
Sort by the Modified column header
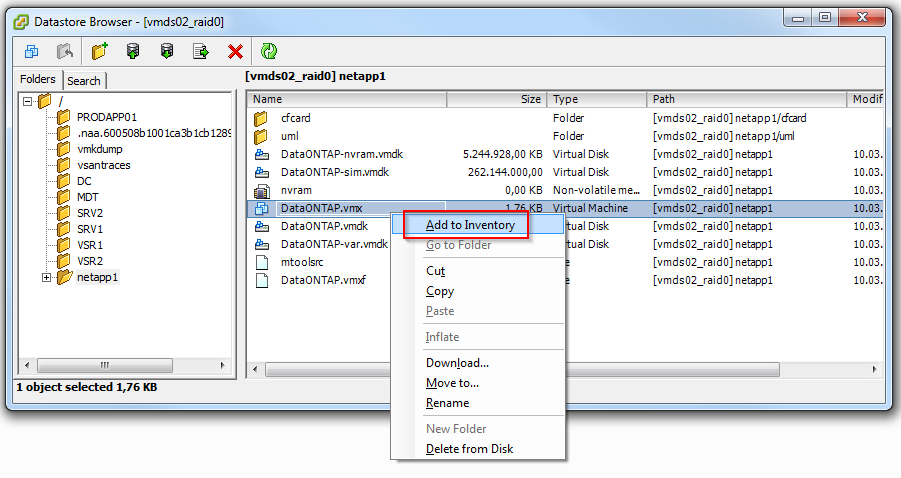point(865,99)
